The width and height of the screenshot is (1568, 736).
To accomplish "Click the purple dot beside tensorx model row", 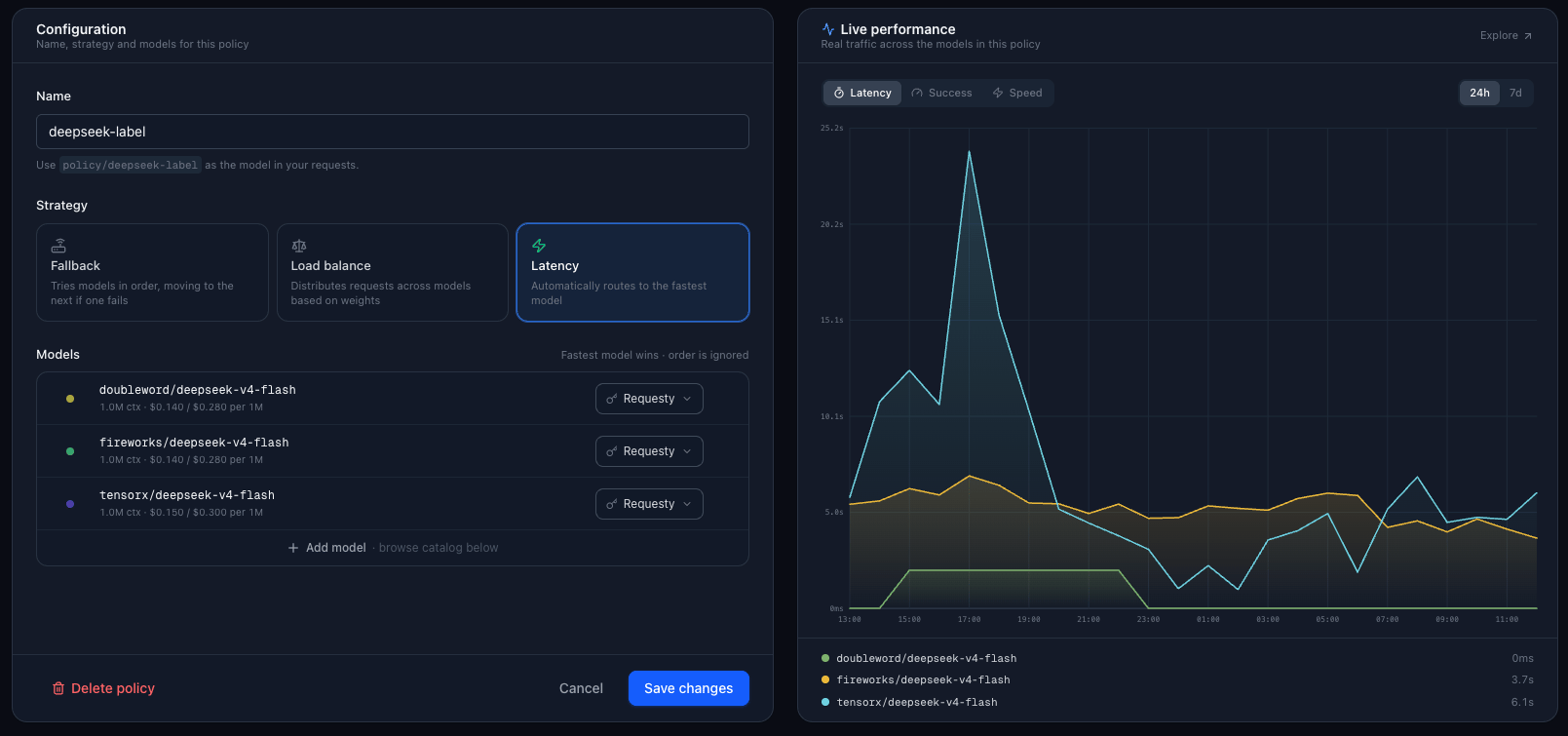I will click(x=70, y=504).
